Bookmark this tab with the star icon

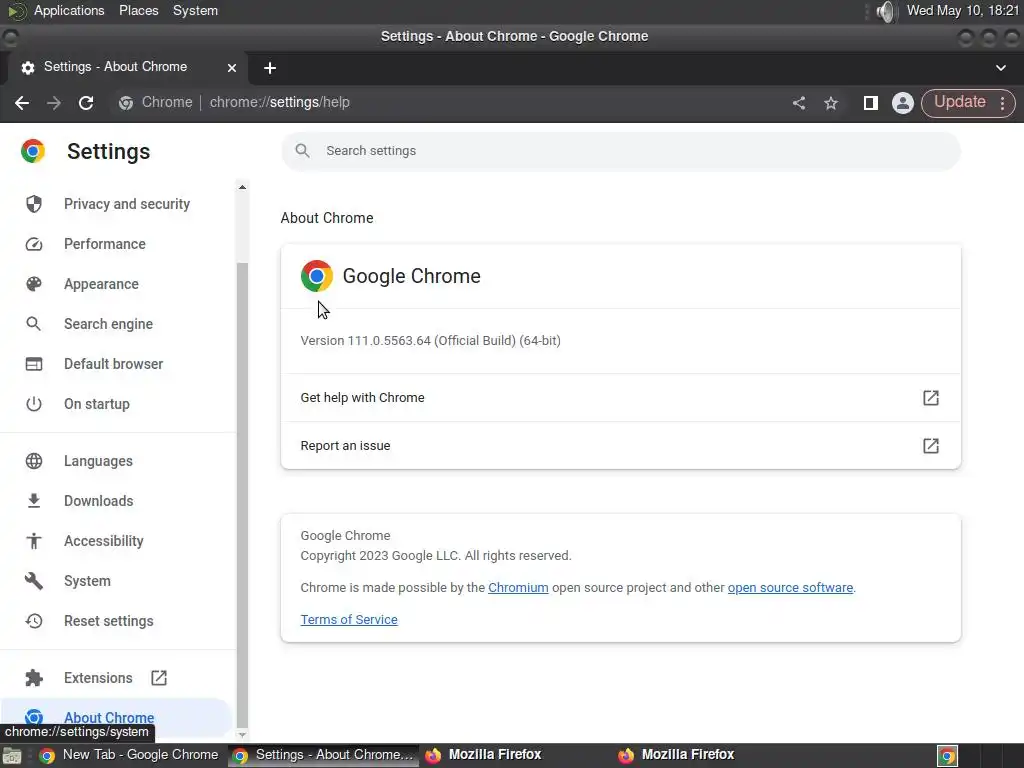pyautogui.click(x=831, y=103)
